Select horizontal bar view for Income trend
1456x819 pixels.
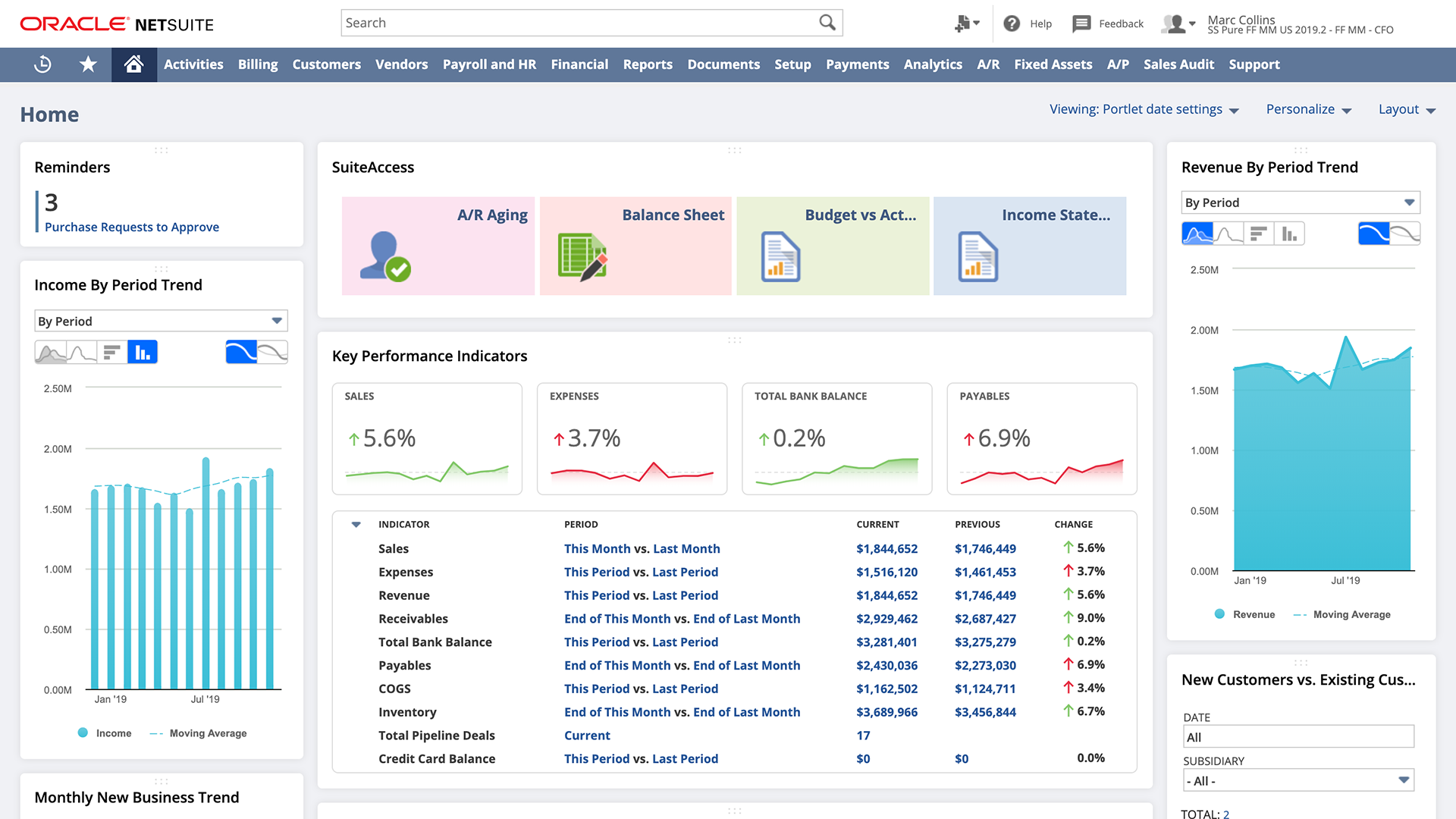pos(111,351)
